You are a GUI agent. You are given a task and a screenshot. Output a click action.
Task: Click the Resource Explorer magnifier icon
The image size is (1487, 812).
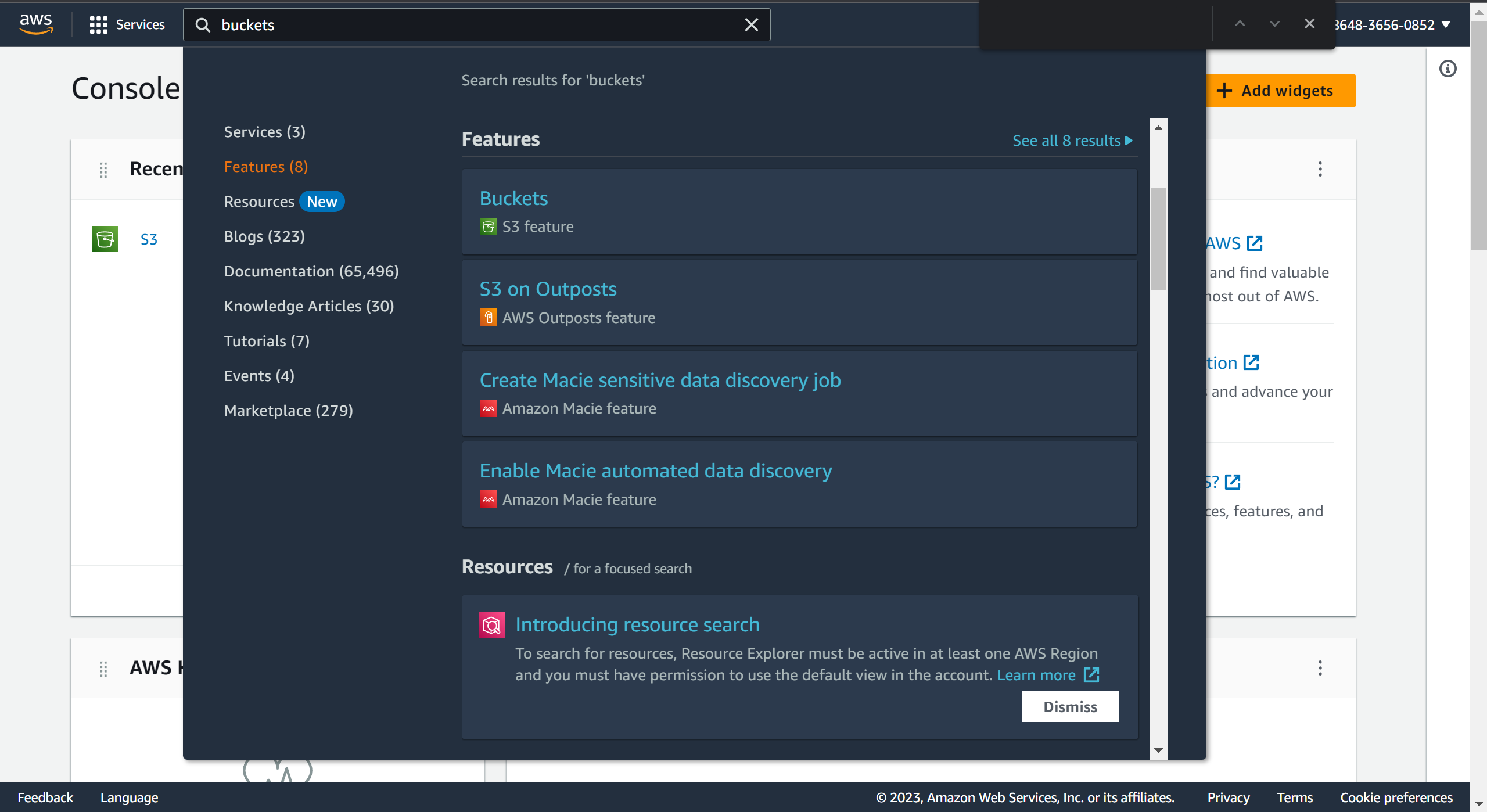491,625
